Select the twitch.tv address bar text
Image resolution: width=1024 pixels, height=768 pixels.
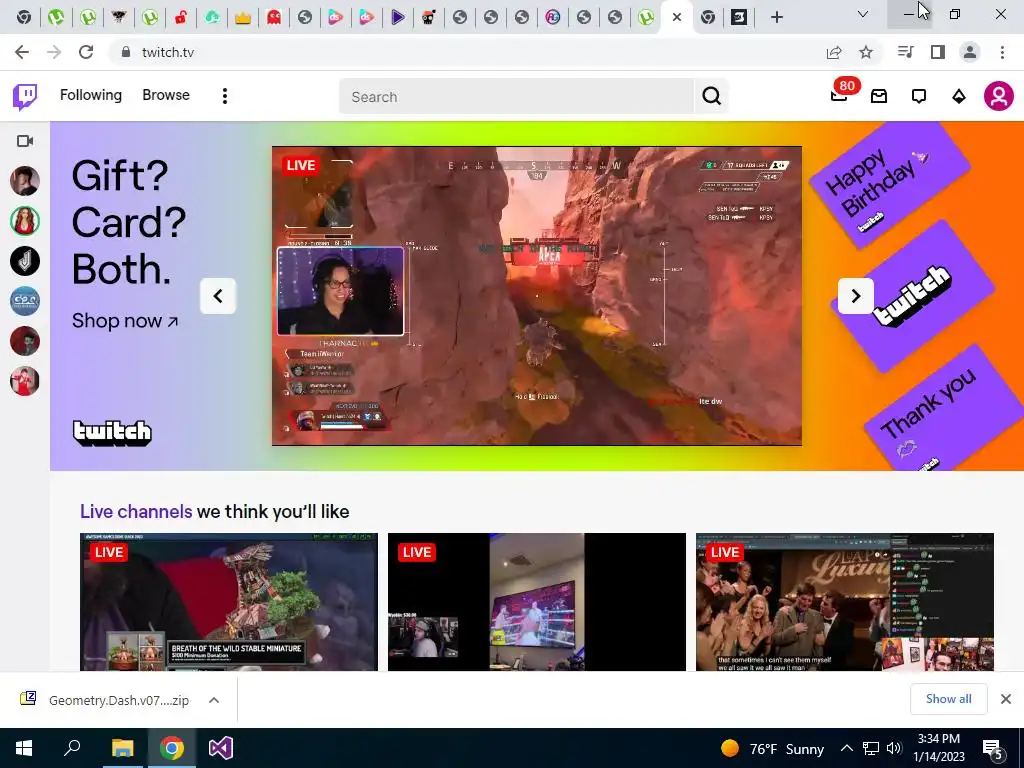pos(168,52)
